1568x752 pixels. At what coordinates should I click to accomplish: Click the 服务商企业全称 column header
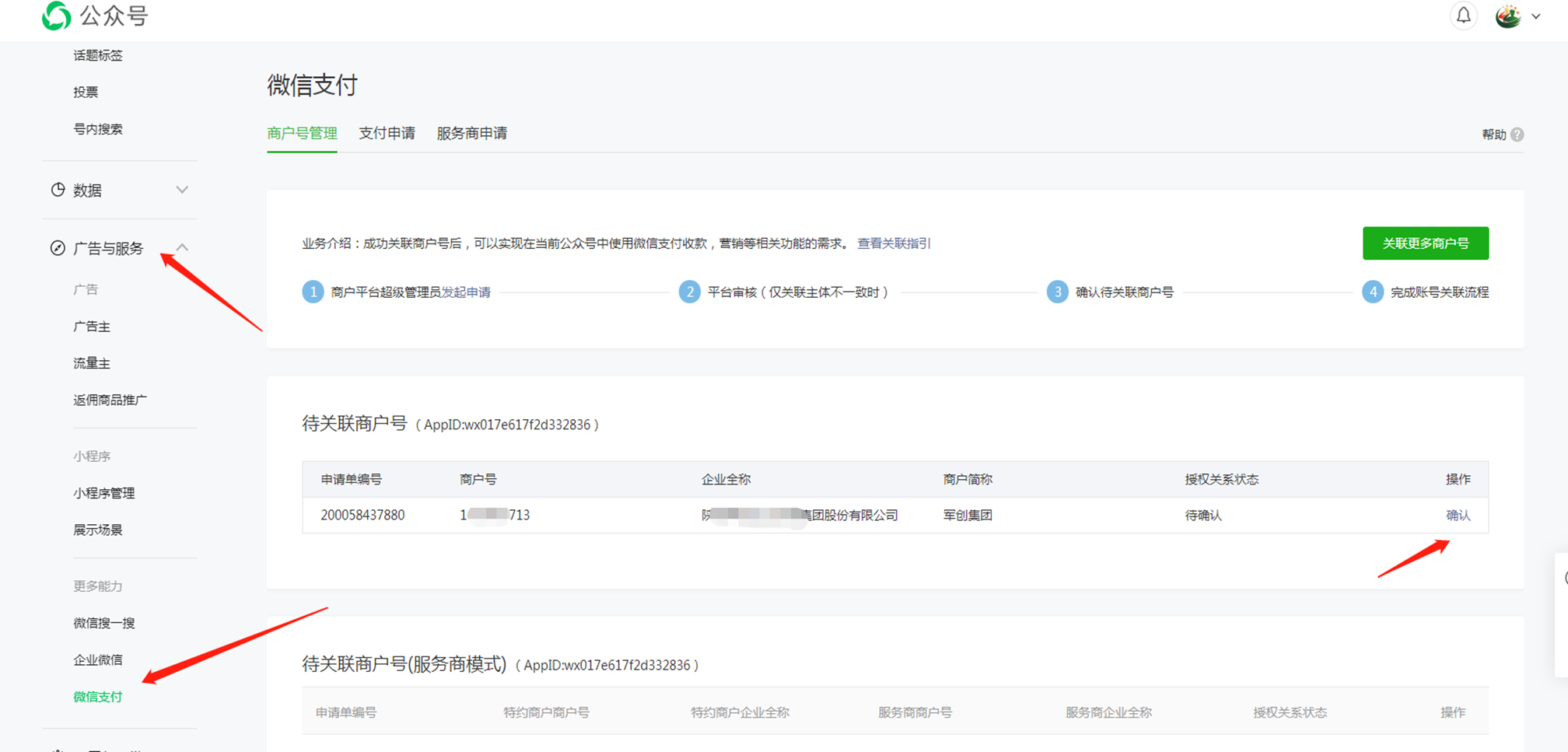[x=1108, y=712]
